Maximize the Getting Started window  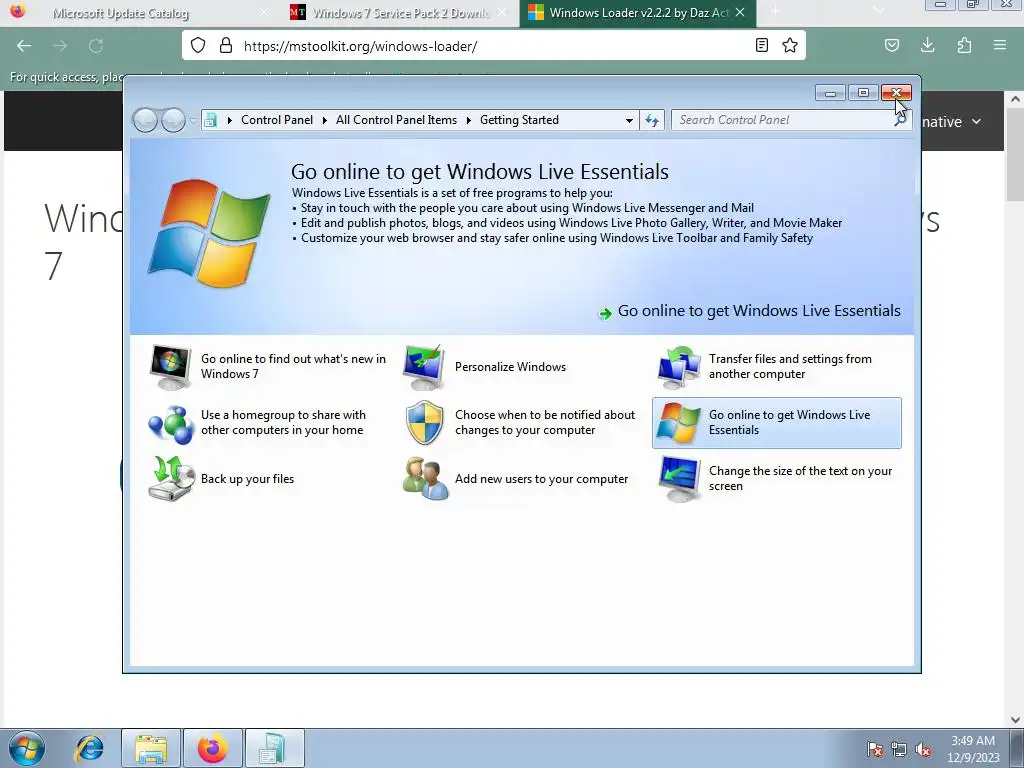(x=863, y=93)
